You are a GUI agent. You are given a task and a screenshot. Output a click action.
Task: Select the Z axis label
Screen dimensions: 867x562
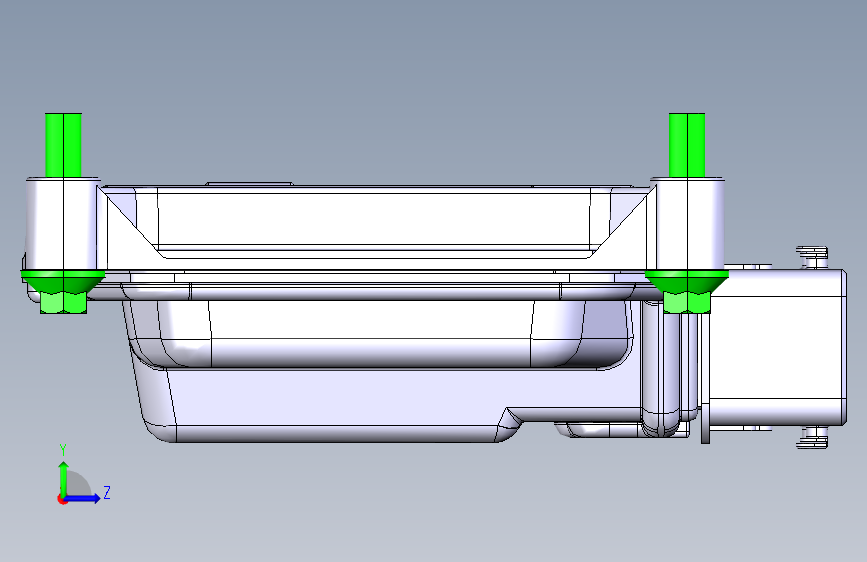(x=107, y=492)
